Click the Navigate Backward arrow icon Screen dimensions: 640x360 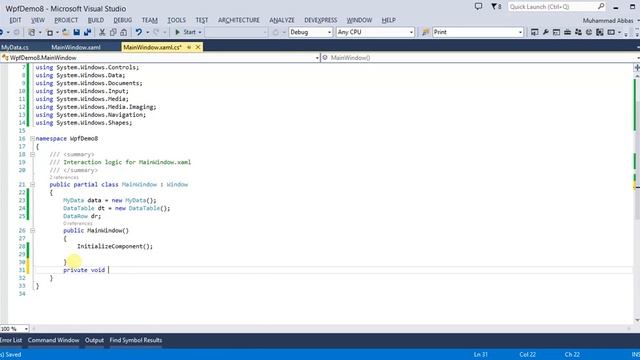click(x=2, y=32)
